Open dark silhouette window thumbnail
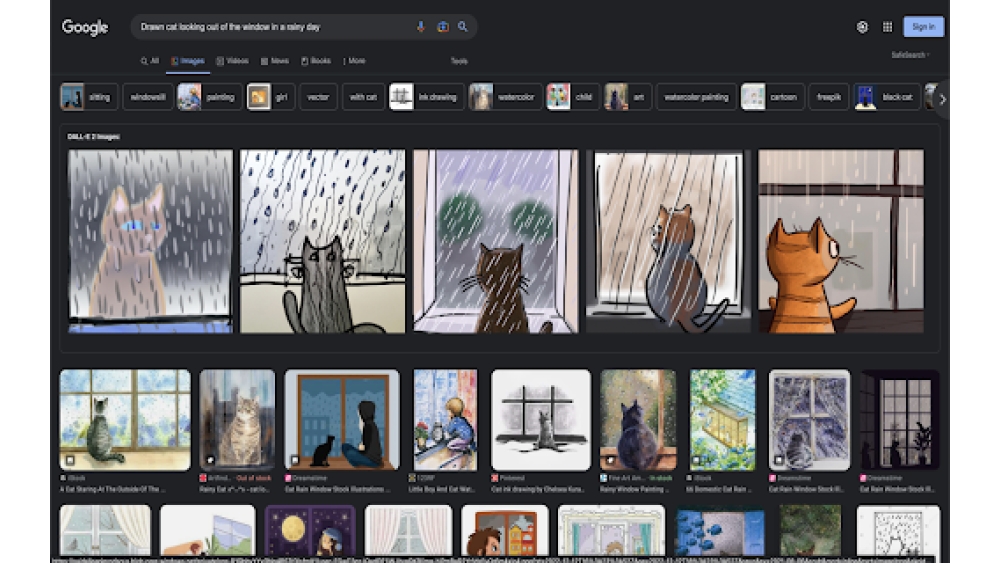 click(899, 420)
